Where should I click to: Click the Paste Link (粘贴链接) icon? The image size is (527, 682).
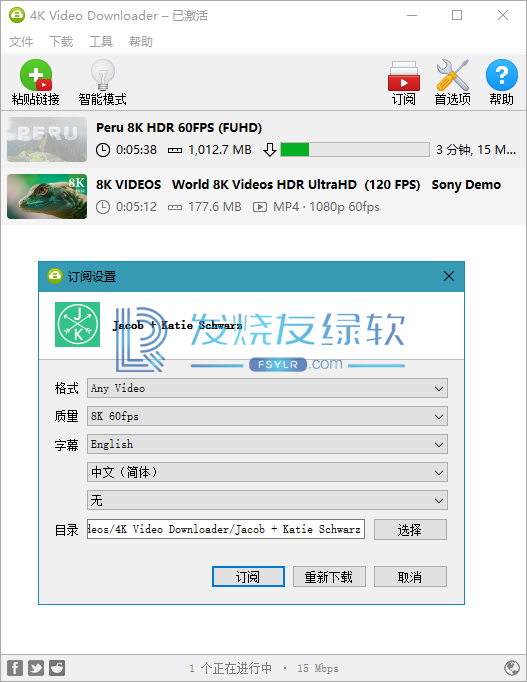click(x=36, y=75)
